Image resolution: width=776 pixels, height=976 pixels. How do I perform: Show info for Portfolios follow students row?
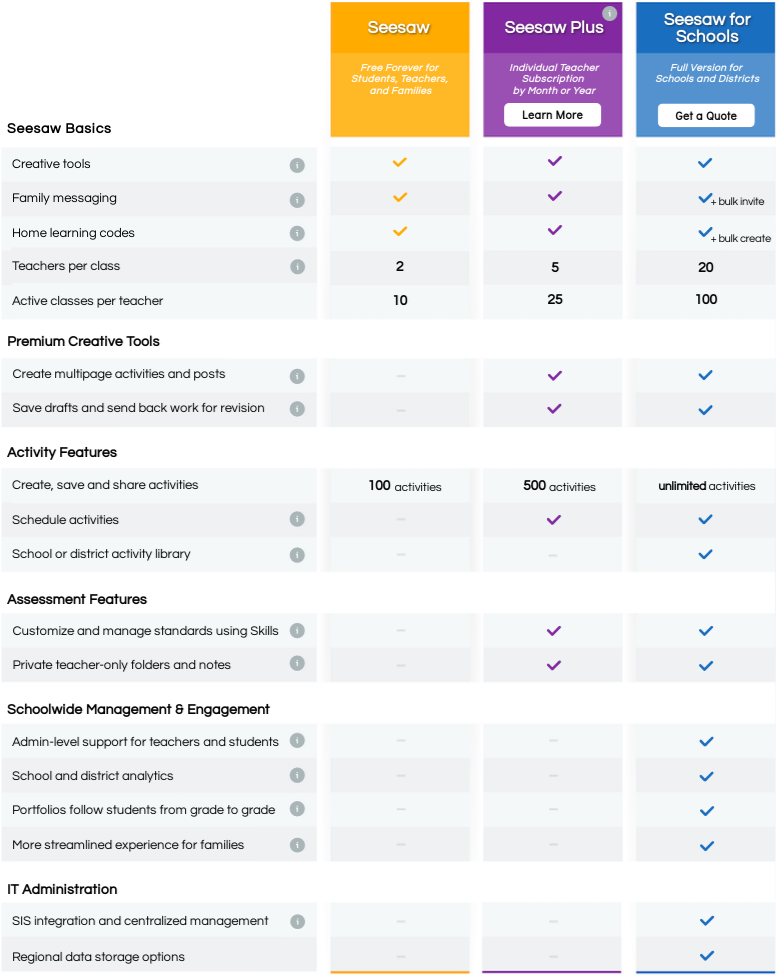[297, 809]
